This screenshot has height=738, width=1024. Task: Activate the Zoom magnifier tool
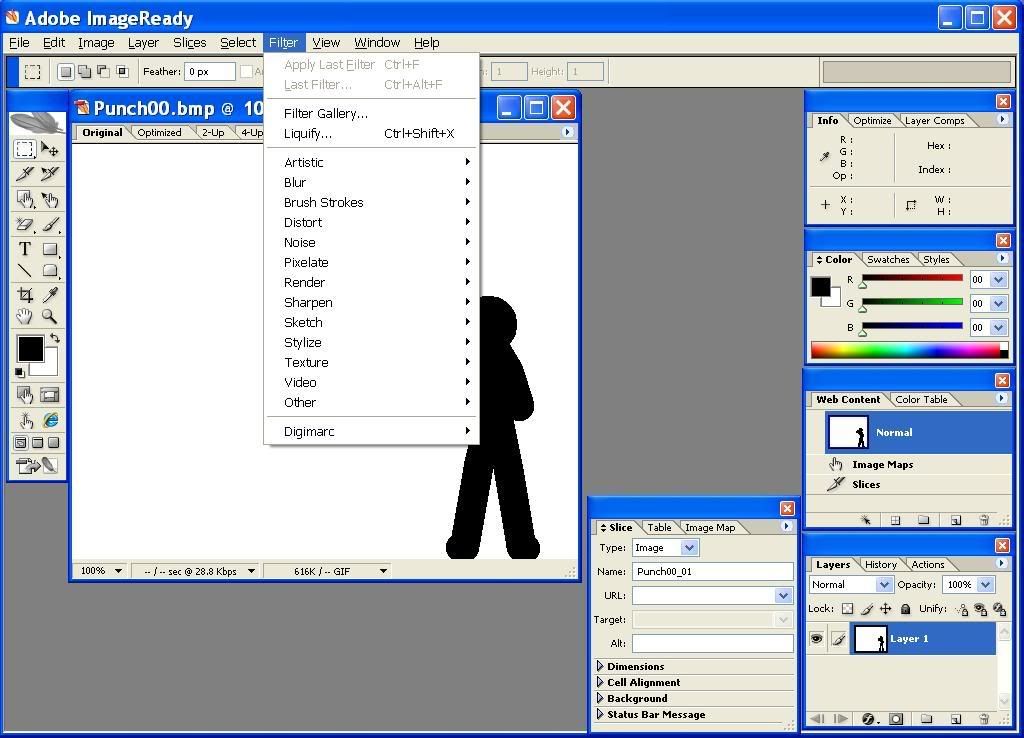tap(49, 317)
